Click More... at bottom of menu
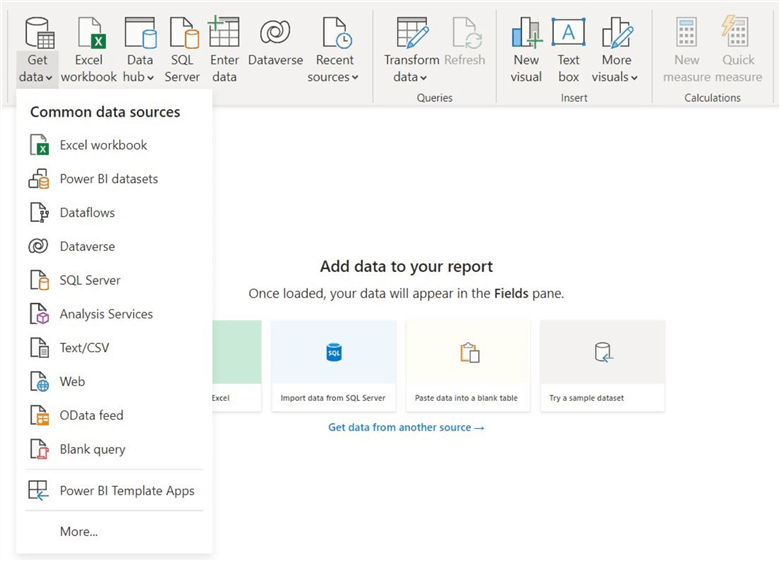This screenshot has width=780, height=561. pos(79,532)
